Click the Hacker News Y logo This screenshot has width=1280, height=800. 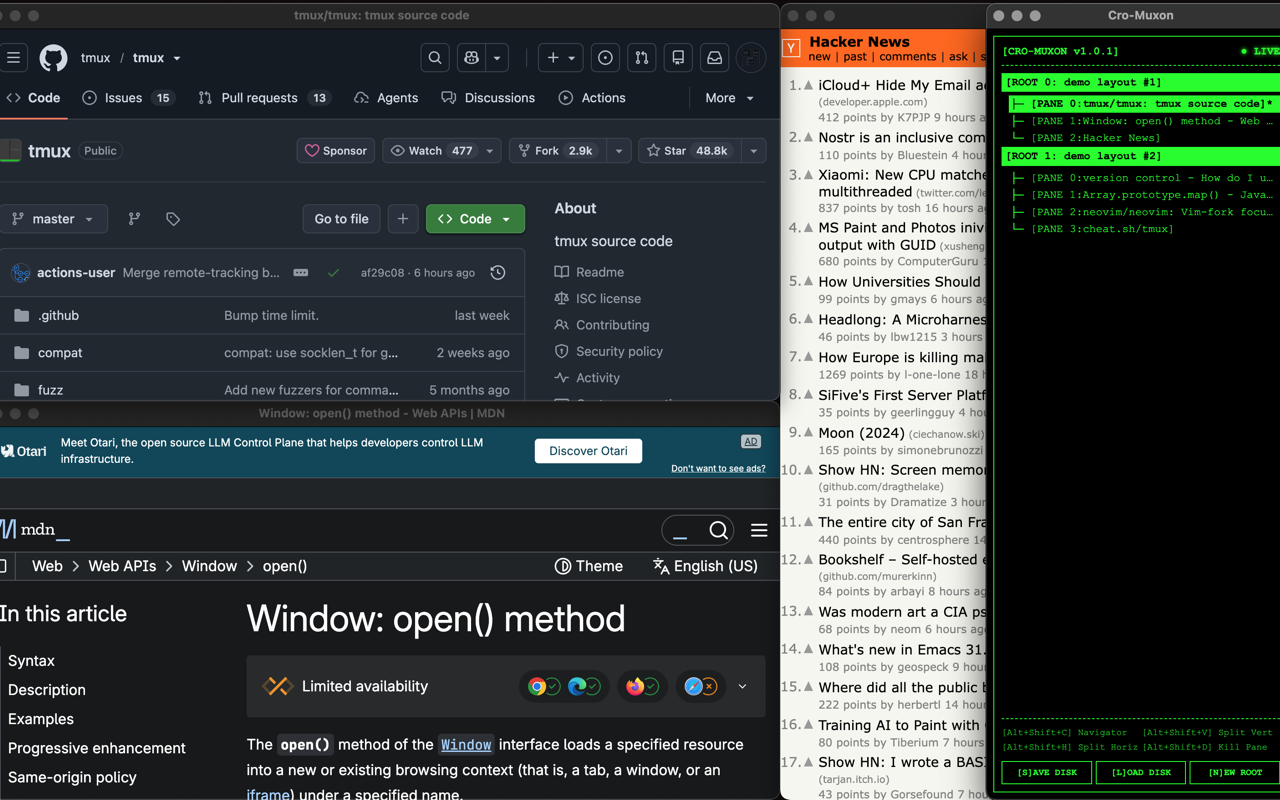tap(791, 48)
